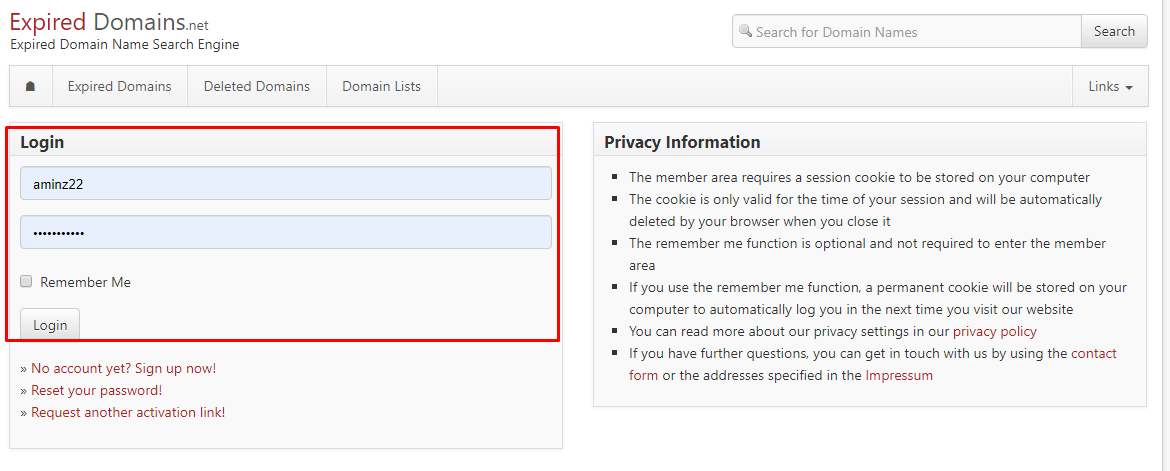Open the Deleted Domains tab
This screenshot has height=471, width=1170.
pyautogui.click(x=257, y=86)
